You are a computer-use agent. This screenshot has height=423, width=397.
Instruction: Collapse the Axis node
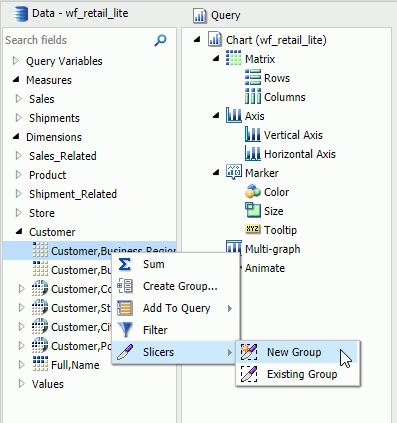tap(216, 116)
